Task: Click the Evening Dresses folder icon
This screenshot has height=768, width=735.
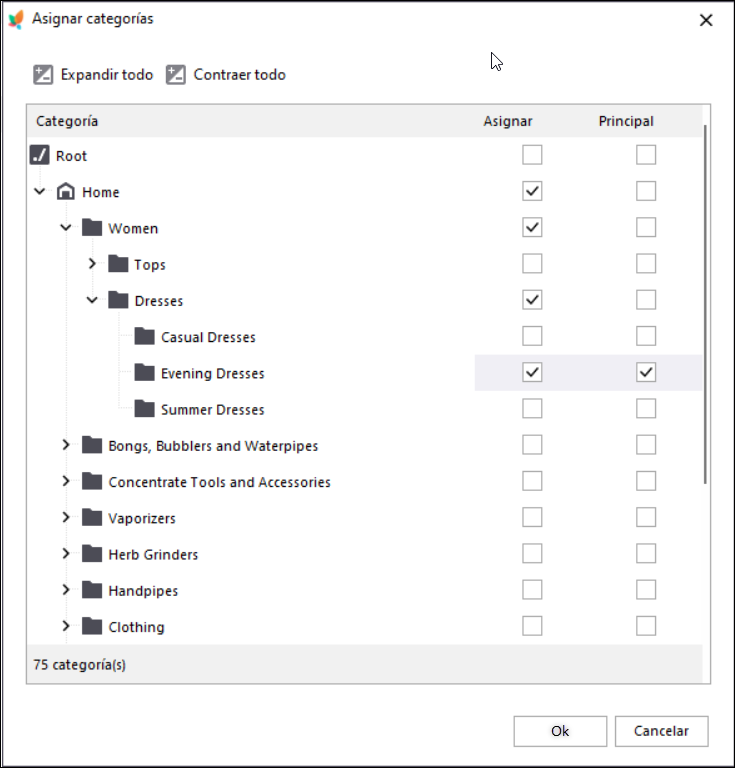Action: click(144, 372)
